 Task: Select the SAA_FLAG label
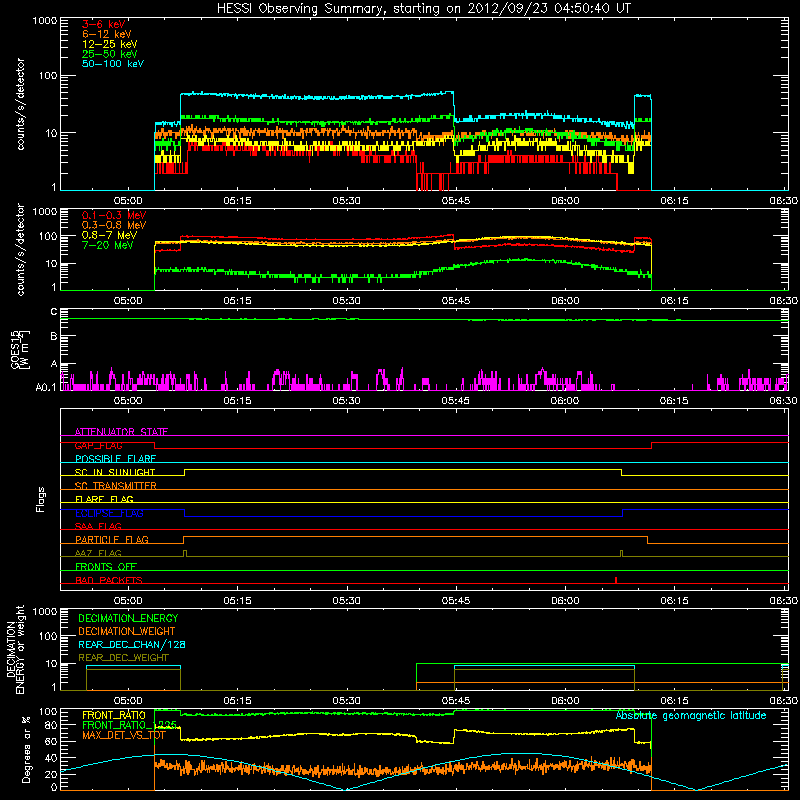(98, 526)
